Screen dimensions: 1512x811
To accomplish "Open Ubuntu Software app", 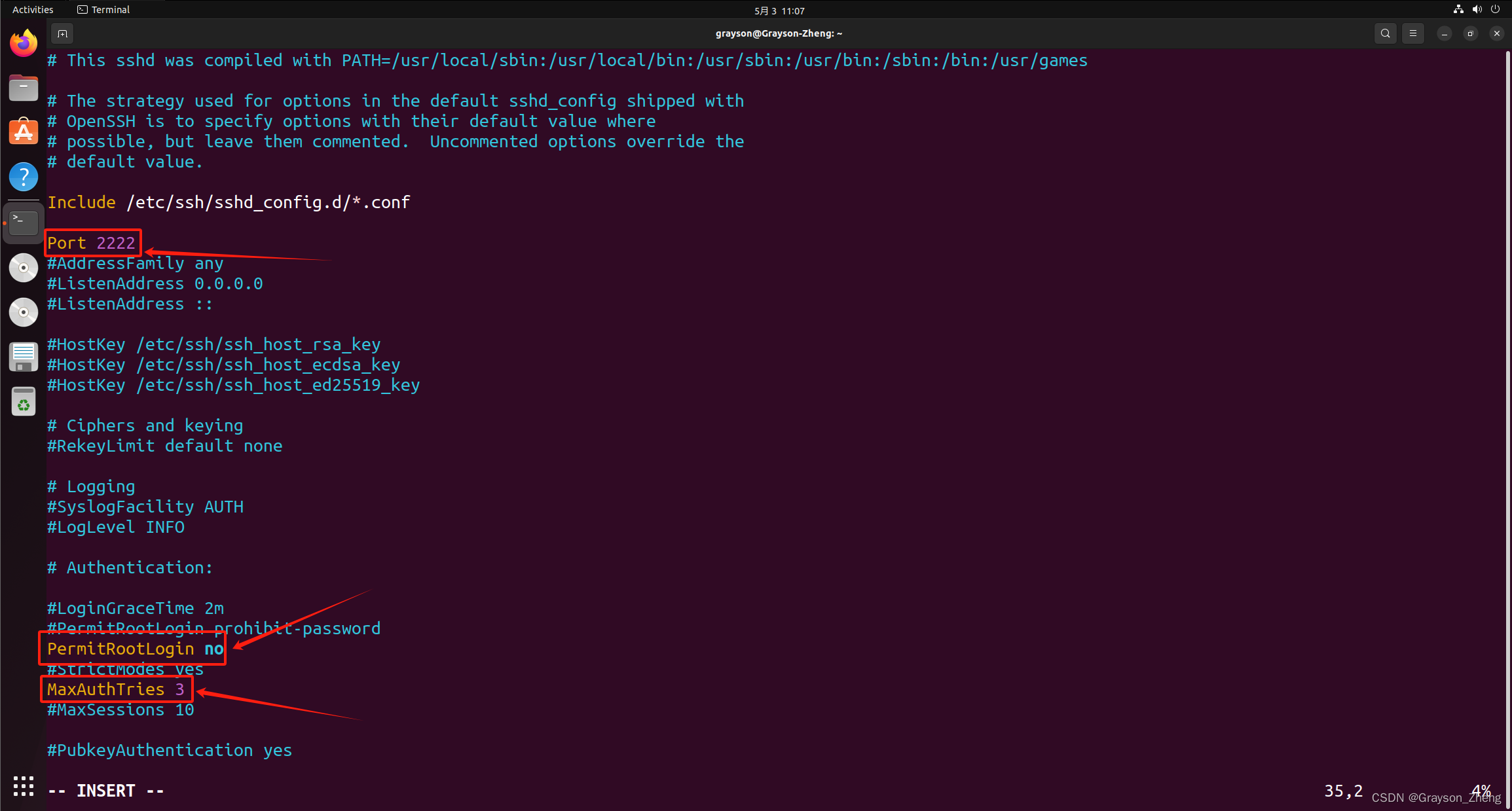I will pyautogui.click(x=24, y=132).
